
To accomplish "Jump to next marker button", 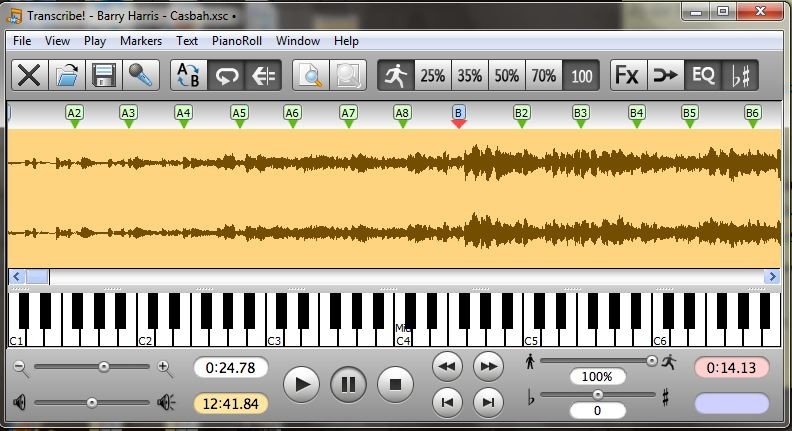I will tap(488, 403).
